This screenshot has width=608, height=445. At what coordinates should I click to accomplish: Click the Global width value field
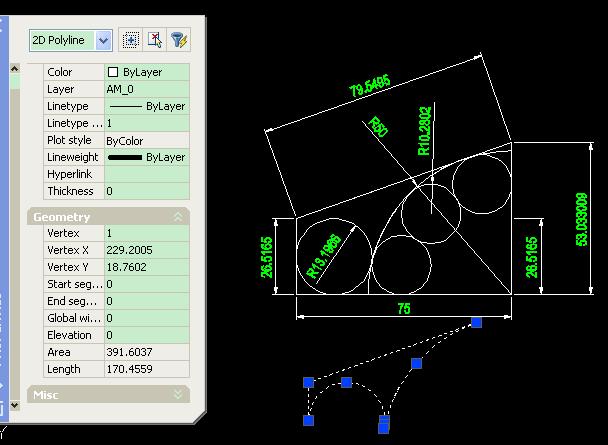click(x=147, y=318)
